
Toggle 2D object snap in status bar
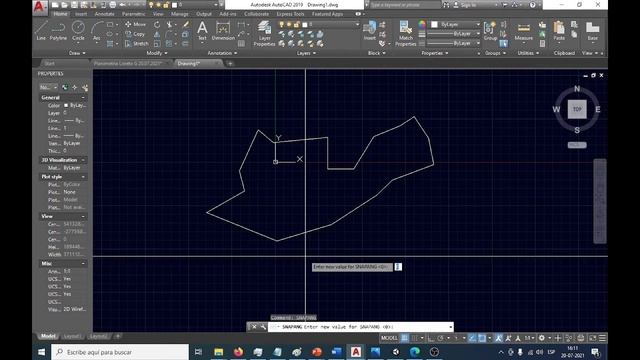[x=482, y=338]
